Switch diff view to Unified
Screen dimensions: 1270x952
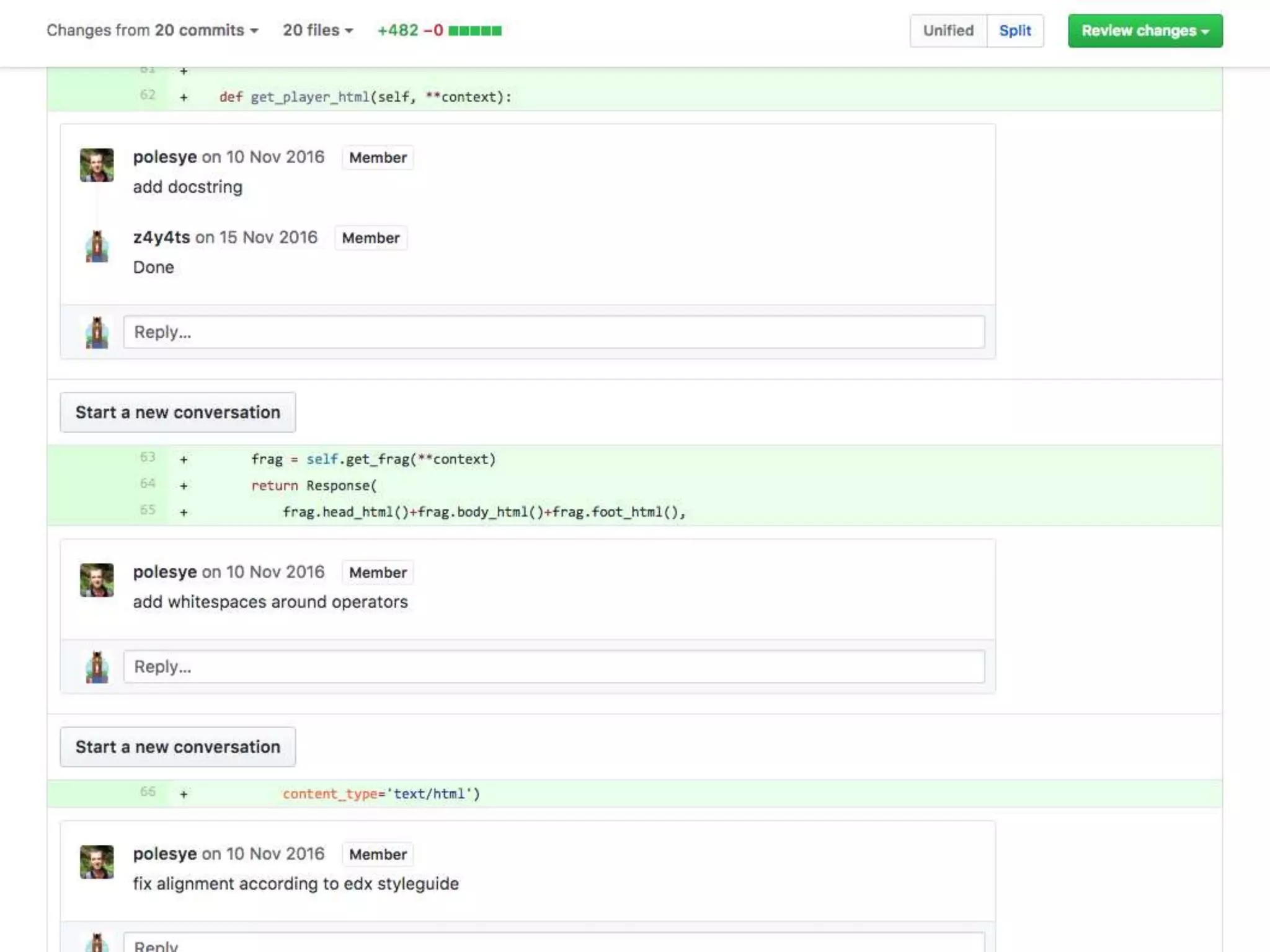coord(948,31)
